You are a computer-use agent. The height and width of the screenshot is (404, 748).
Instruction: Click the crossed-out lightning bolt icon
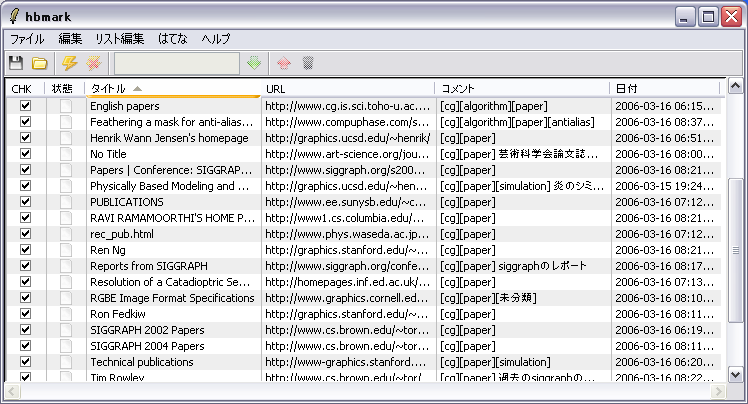[94, 63]
